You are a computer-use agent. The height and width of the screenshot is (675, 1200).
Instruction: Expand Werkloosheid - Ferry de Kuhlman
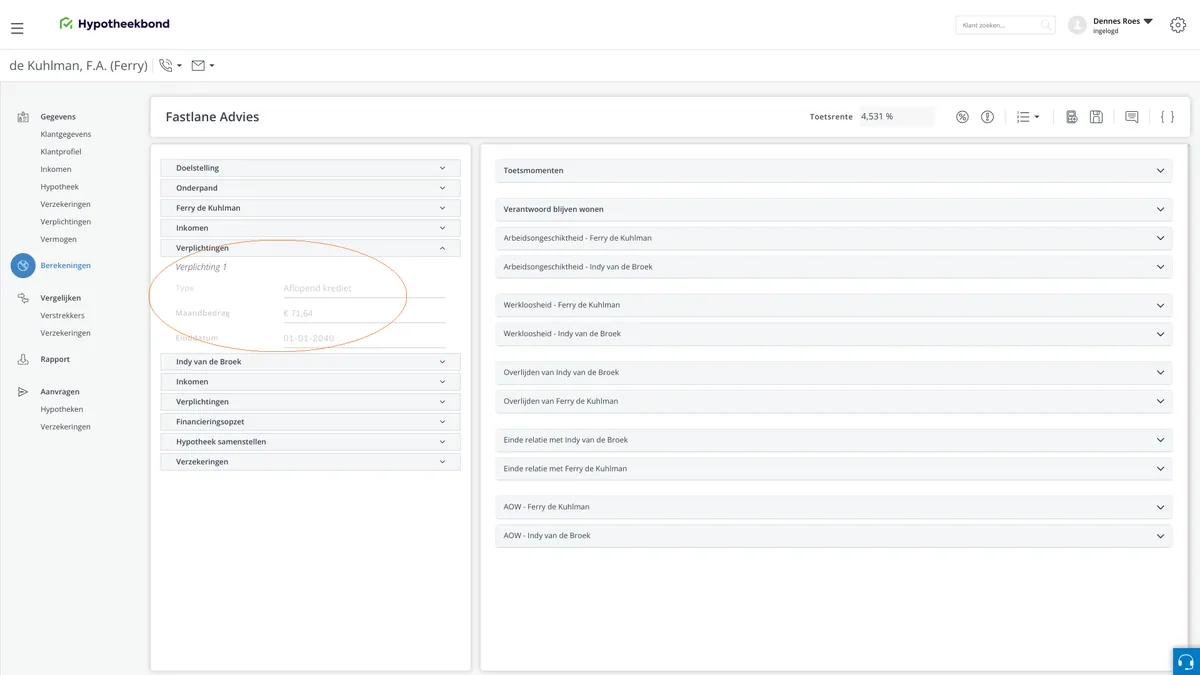point(834,305)
